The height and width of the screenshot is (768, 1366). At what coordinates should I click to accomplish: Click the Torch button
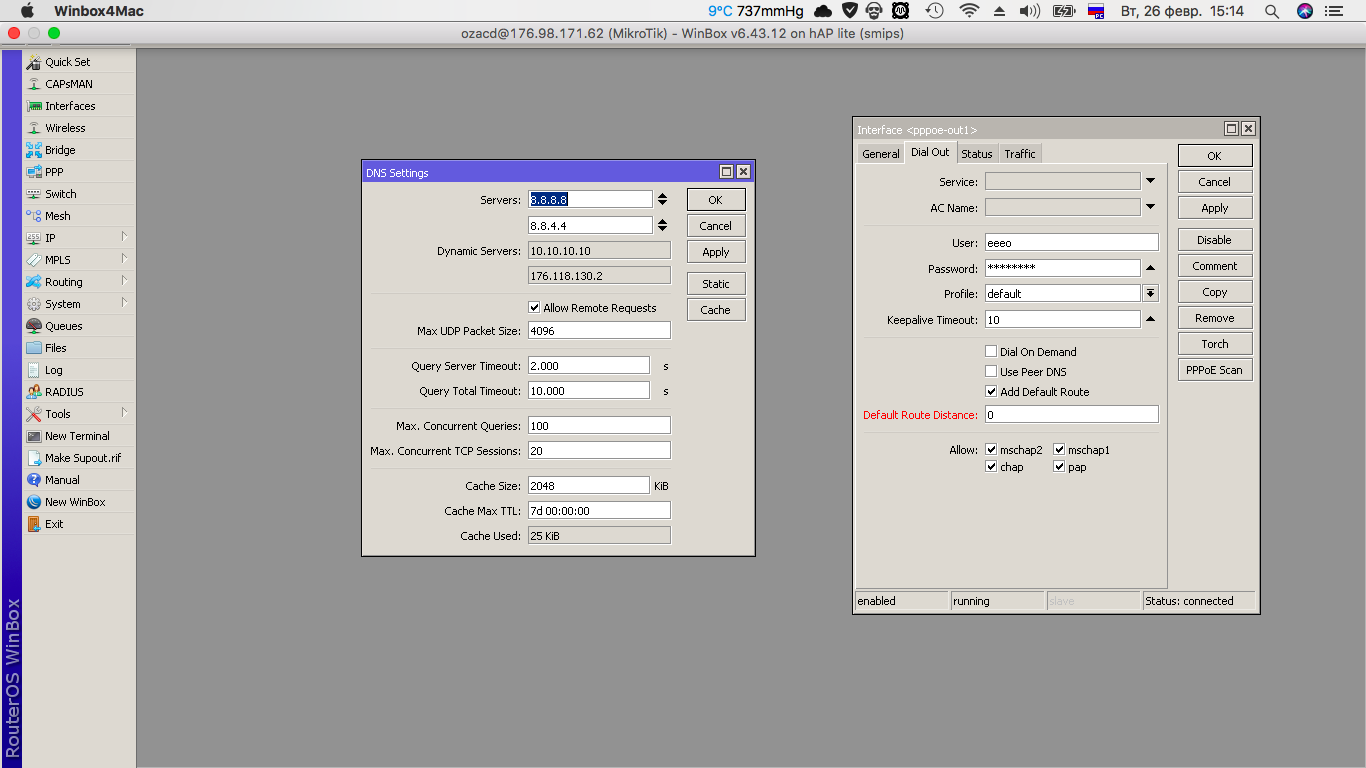click(x=1215, y=344)
